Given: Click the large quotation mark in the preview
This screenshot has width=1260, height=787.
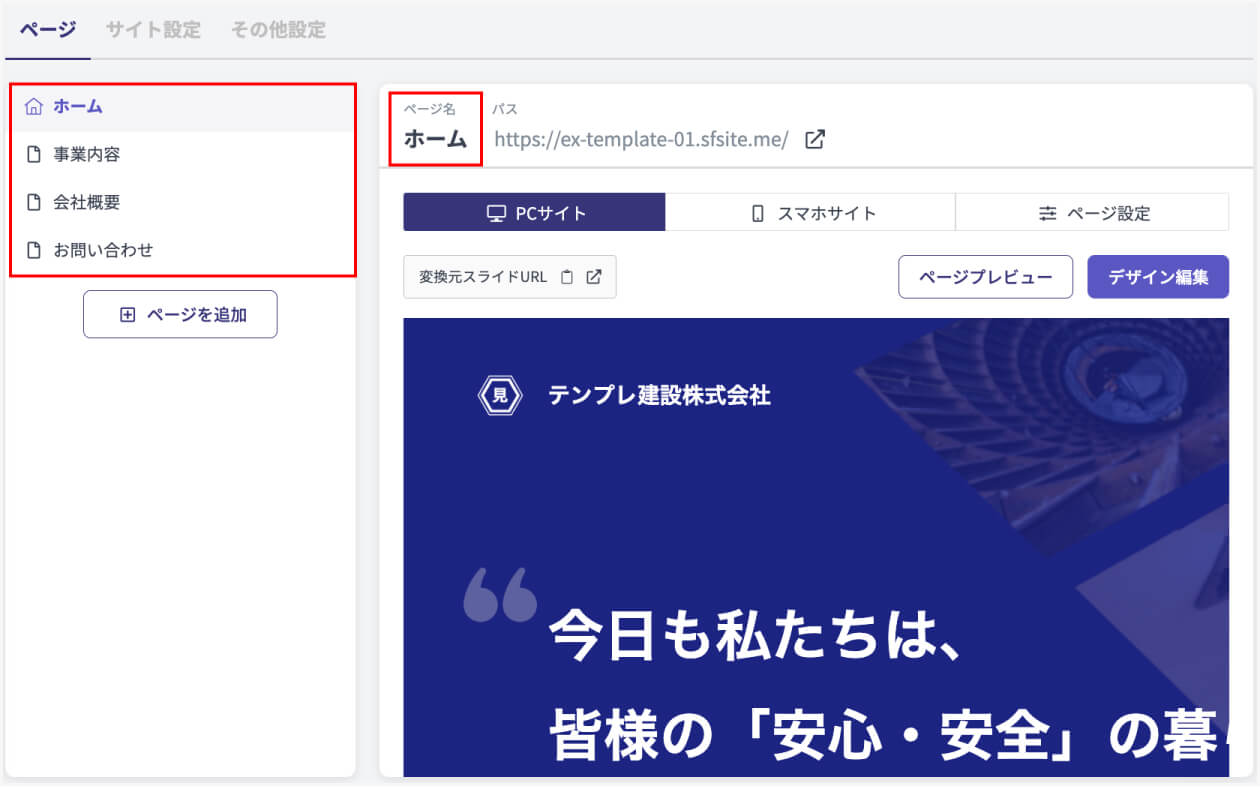Looking at the screenshot, I should coord(500,595).
